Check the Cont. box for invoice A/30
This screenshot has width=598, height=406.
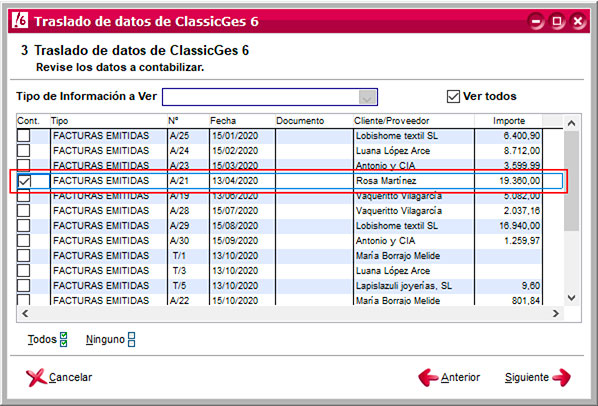click(24, 241)
